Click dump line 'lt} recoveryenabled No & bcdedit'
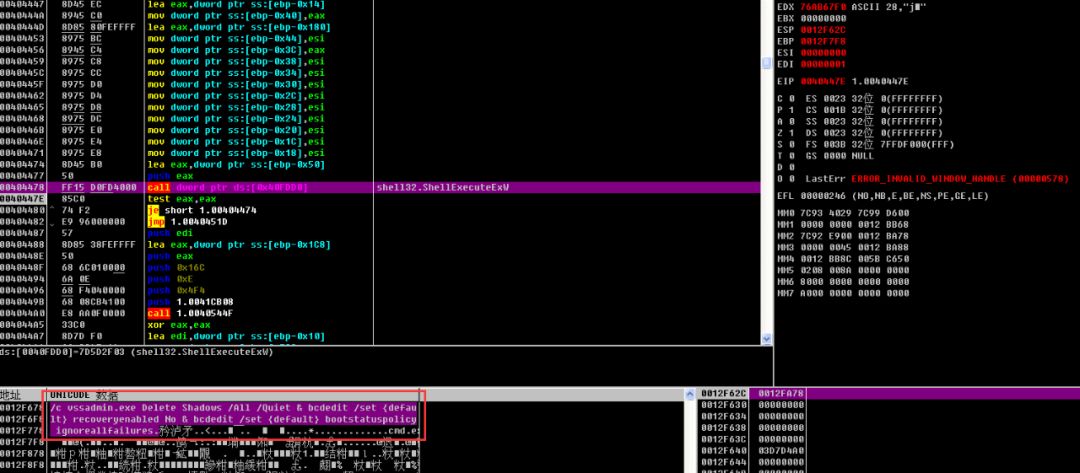Screen dimensions: 1080x473 [233, 419]
